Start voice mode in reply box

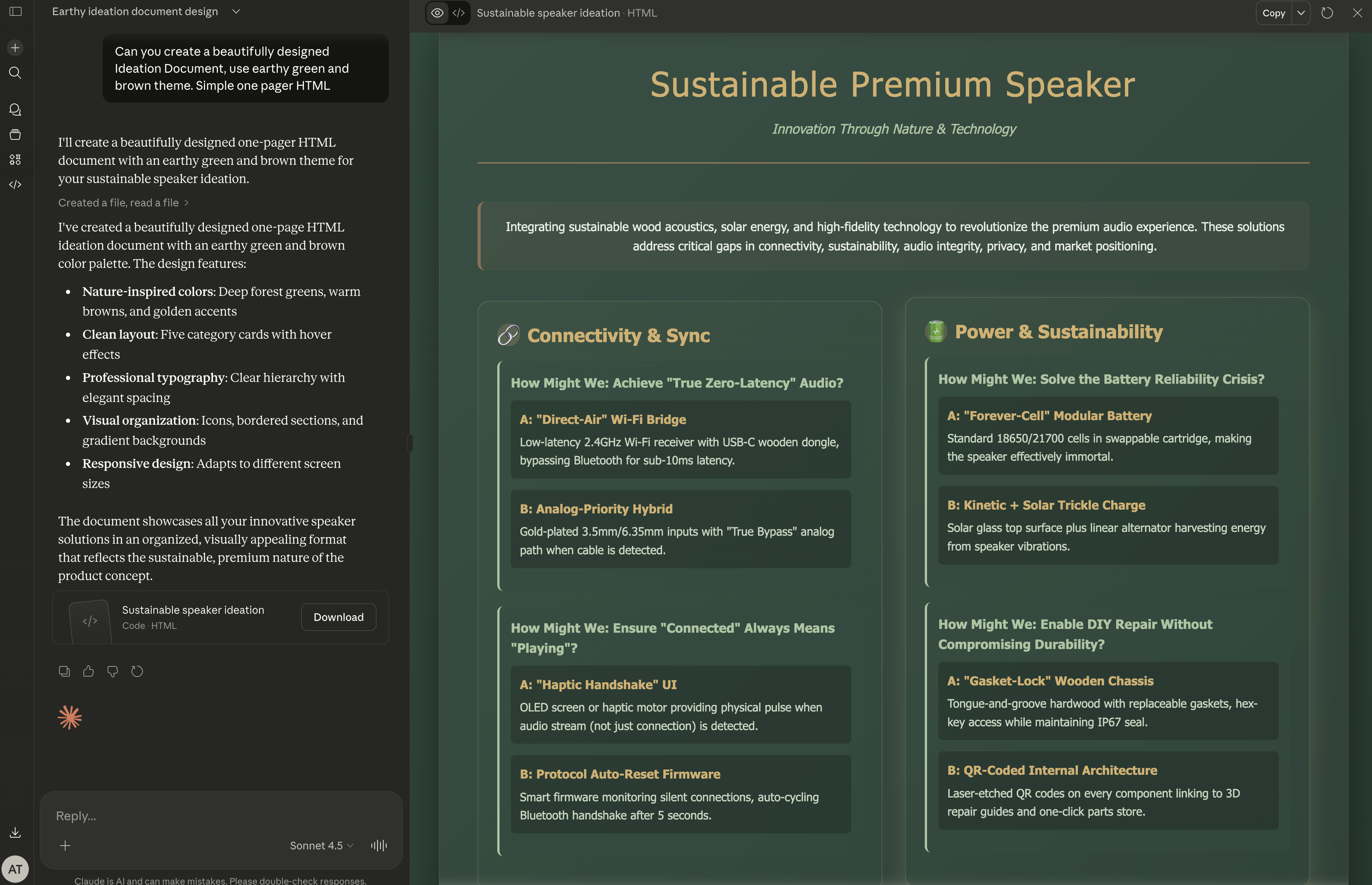point(379,845)
